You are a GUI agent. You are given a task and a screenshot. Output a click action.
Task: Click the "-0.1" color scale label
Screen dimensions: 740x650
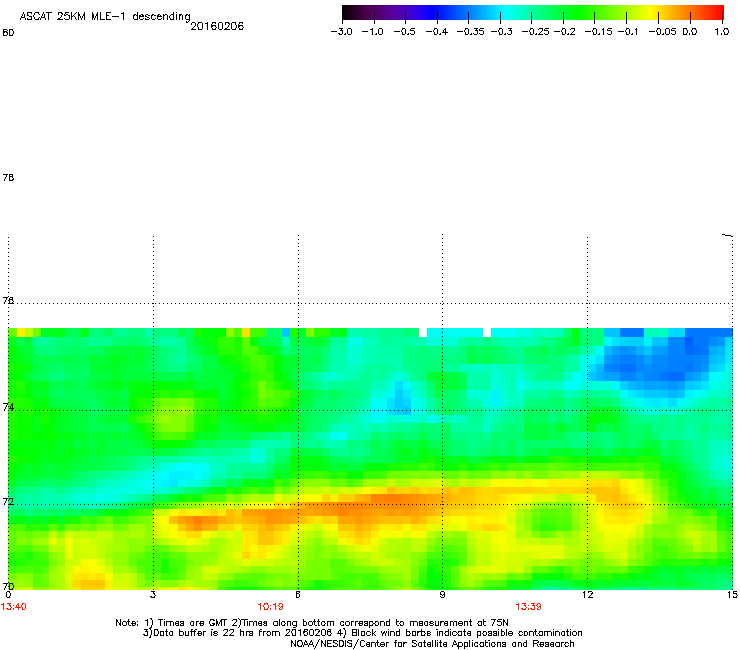(628, 32)
